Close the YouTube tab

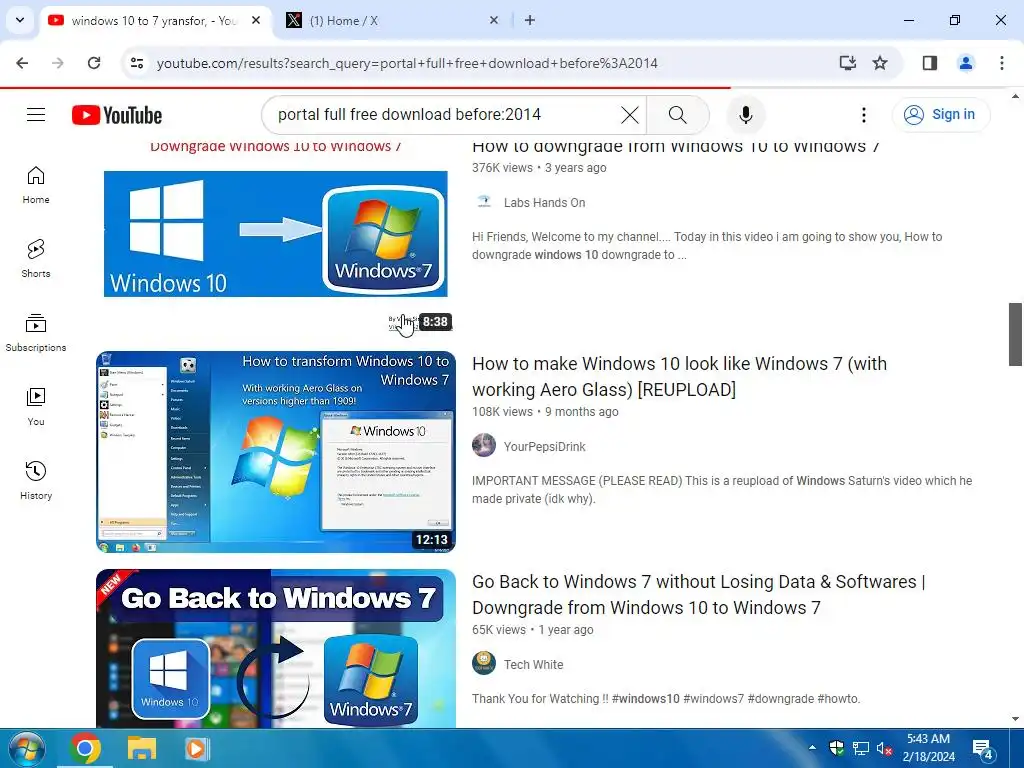tap(256, 20)
